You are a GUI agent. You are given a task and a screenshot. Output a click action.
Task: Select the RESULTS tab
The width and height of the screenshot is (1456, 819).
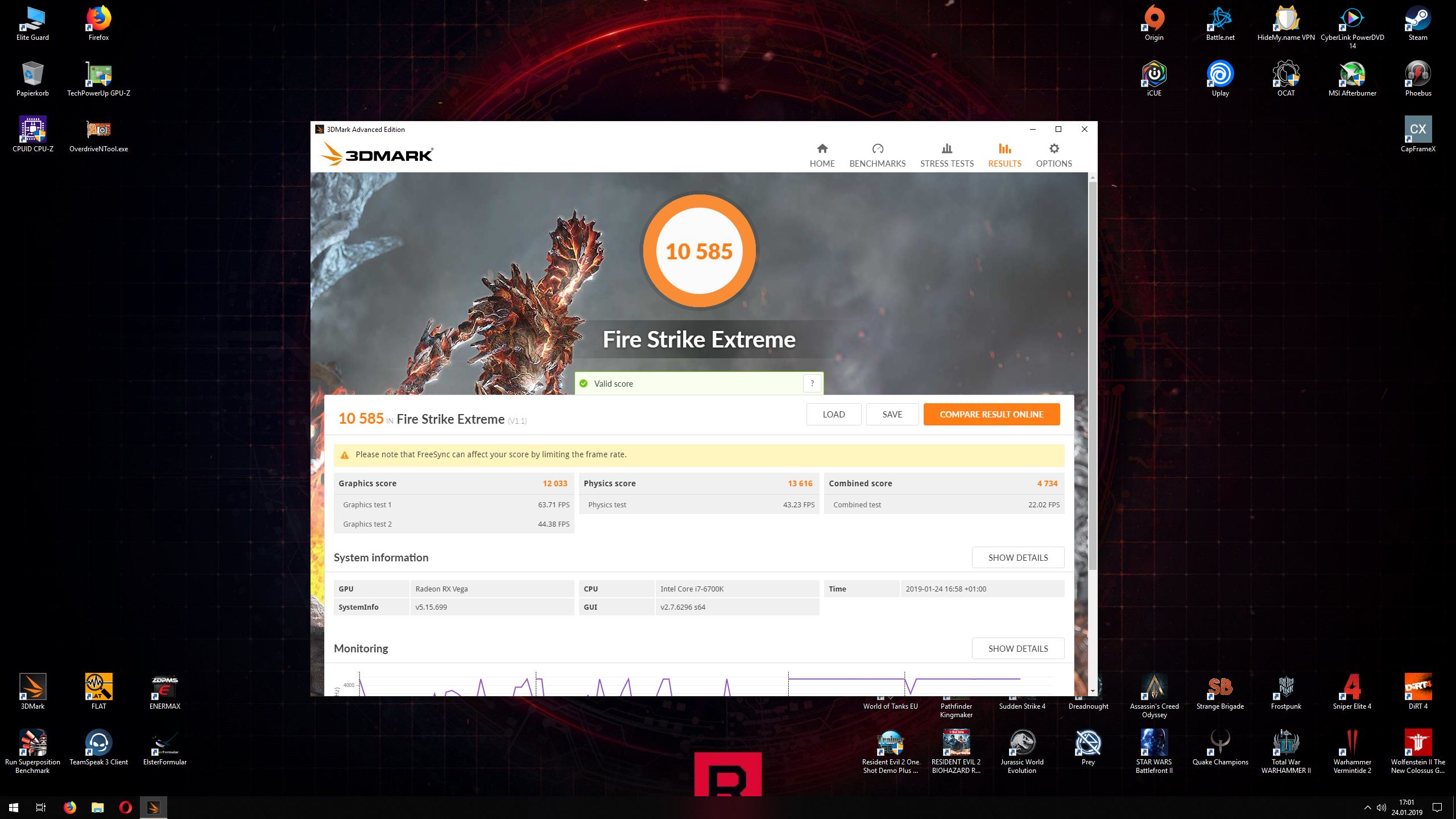[x=1004, y=155]
